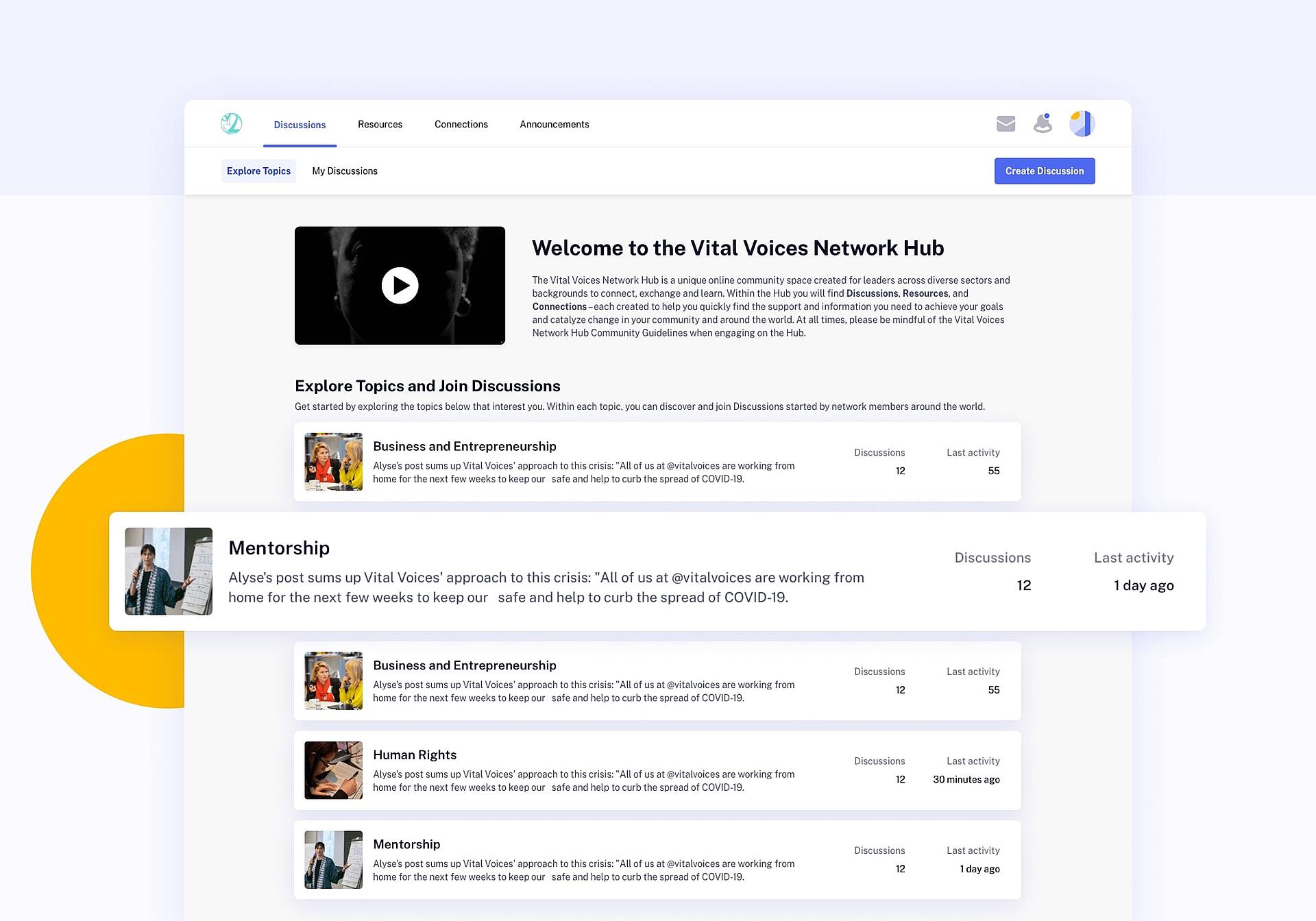Image resolution: width=1316 pixels, height=921 pixels.
Task: Click the video thumbnail to preview
Action: coord(400,285)
